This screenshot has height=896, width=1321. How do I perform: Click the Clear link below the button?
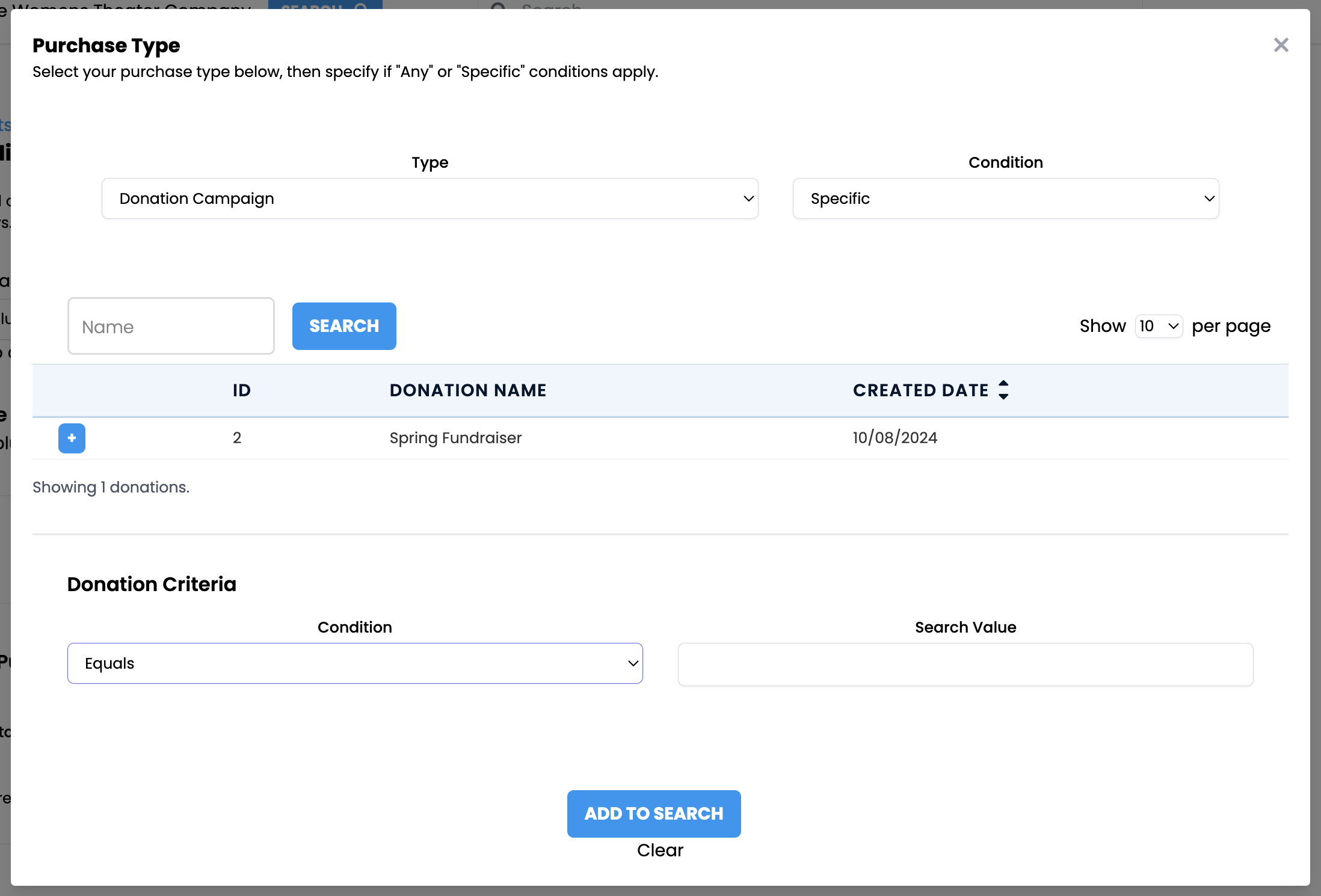[x=660, y=850]
